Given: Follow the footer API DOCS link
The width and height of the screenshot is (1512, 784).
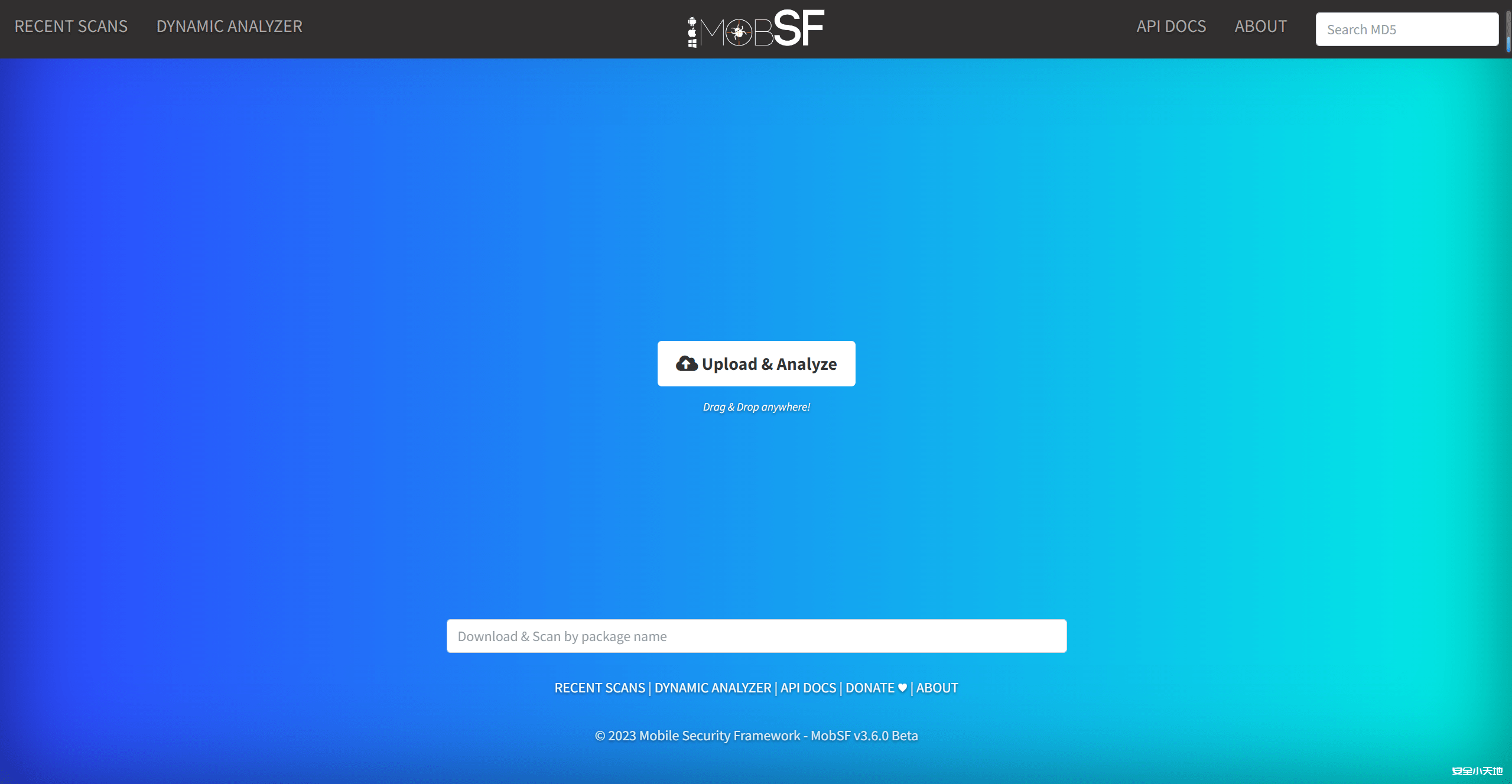Looking at the screenshot, I should point(808,688).
